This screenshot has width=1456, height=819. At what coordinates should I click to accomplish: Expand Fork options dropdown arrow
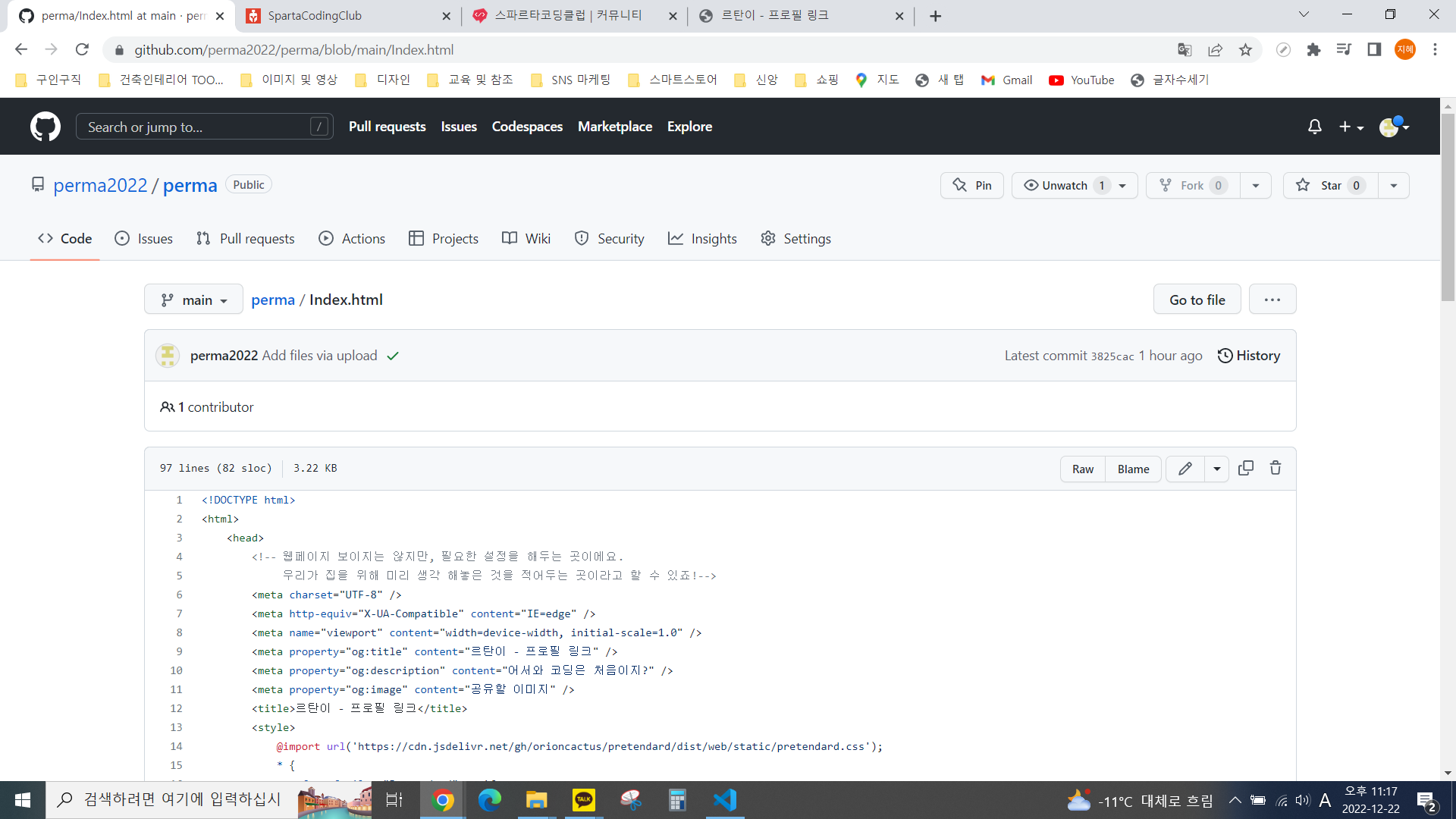coord(1256,185)
